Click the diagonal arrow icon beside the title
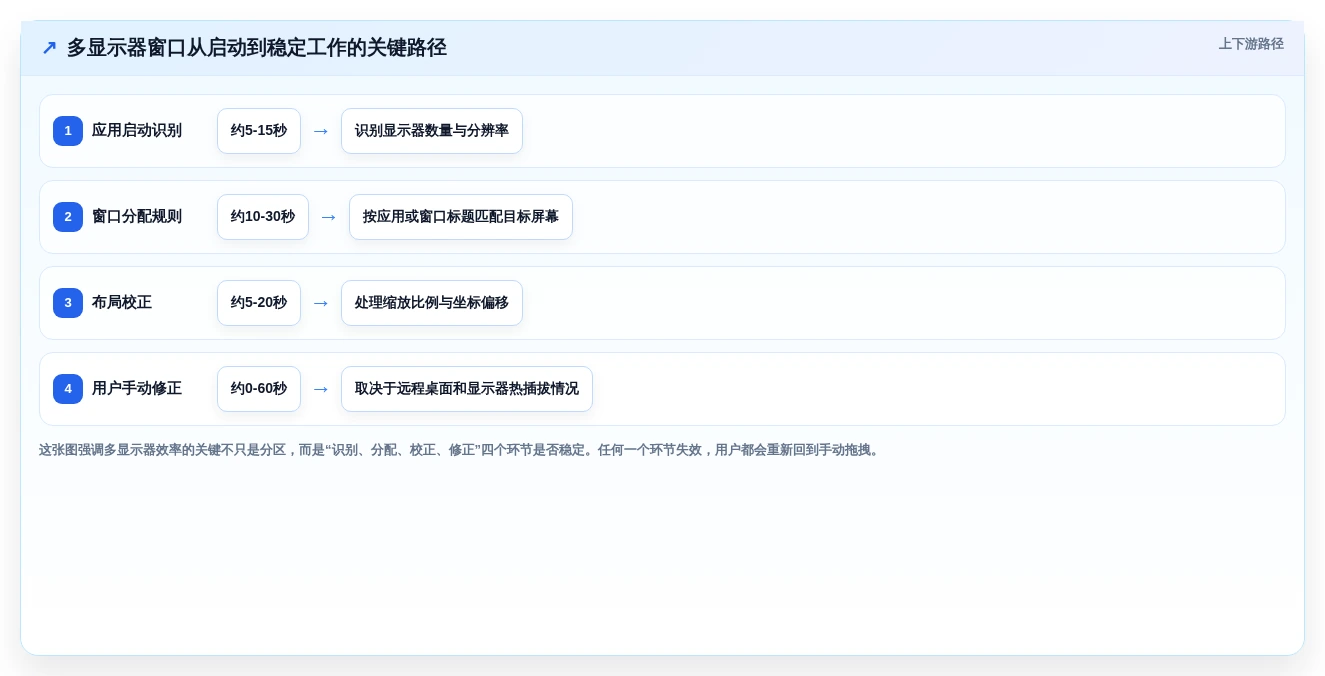The image size is (1325, 676). [x=49, y=47]
